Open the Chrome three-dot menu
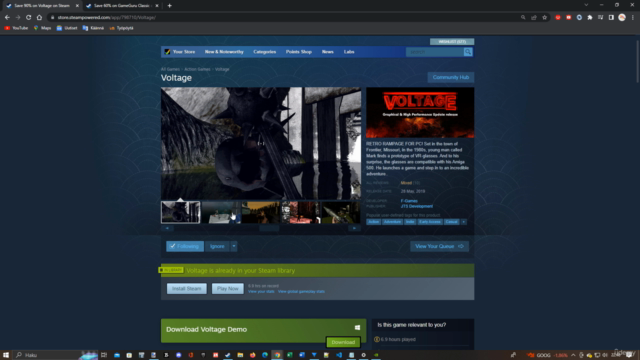Image resolution: width=640 pixels, height=360 pixels. coord(633,18)
